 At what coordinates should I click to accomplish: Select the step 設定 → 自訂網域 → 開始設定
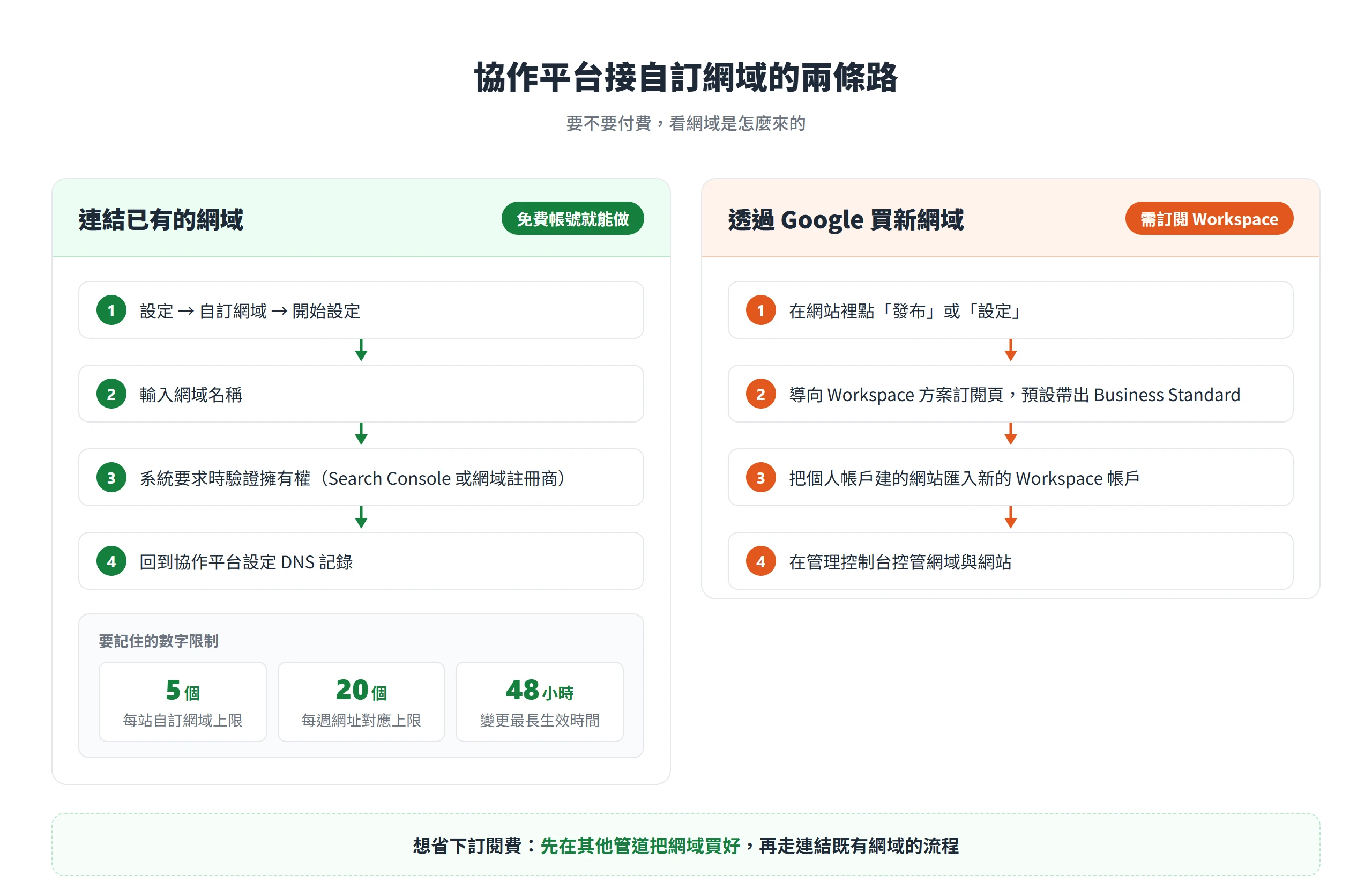tap(361, 310)
